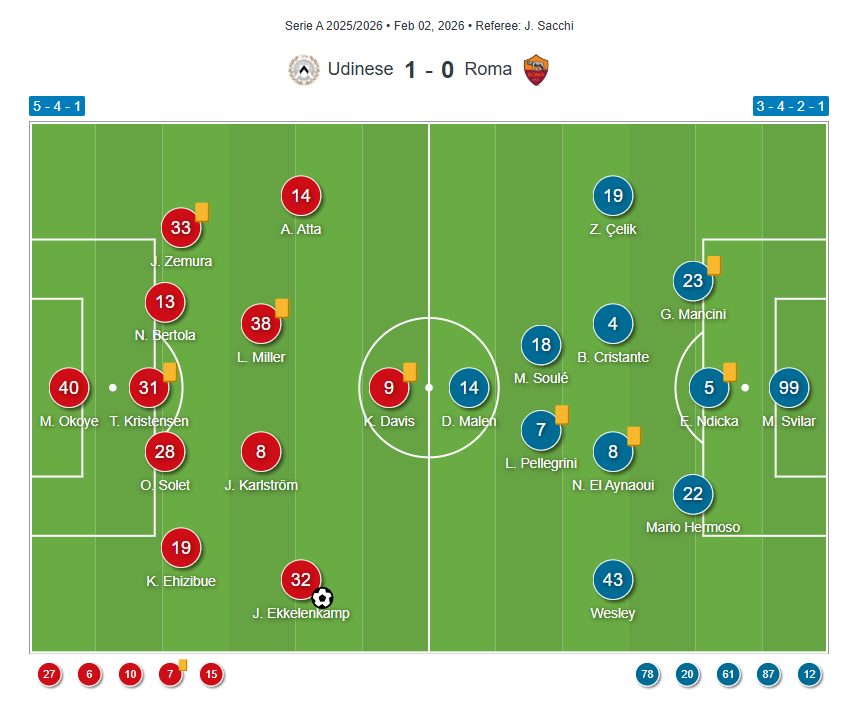Open Roma substitute number 78
Viewport: 856px width, 720px height.
[647, 674]
